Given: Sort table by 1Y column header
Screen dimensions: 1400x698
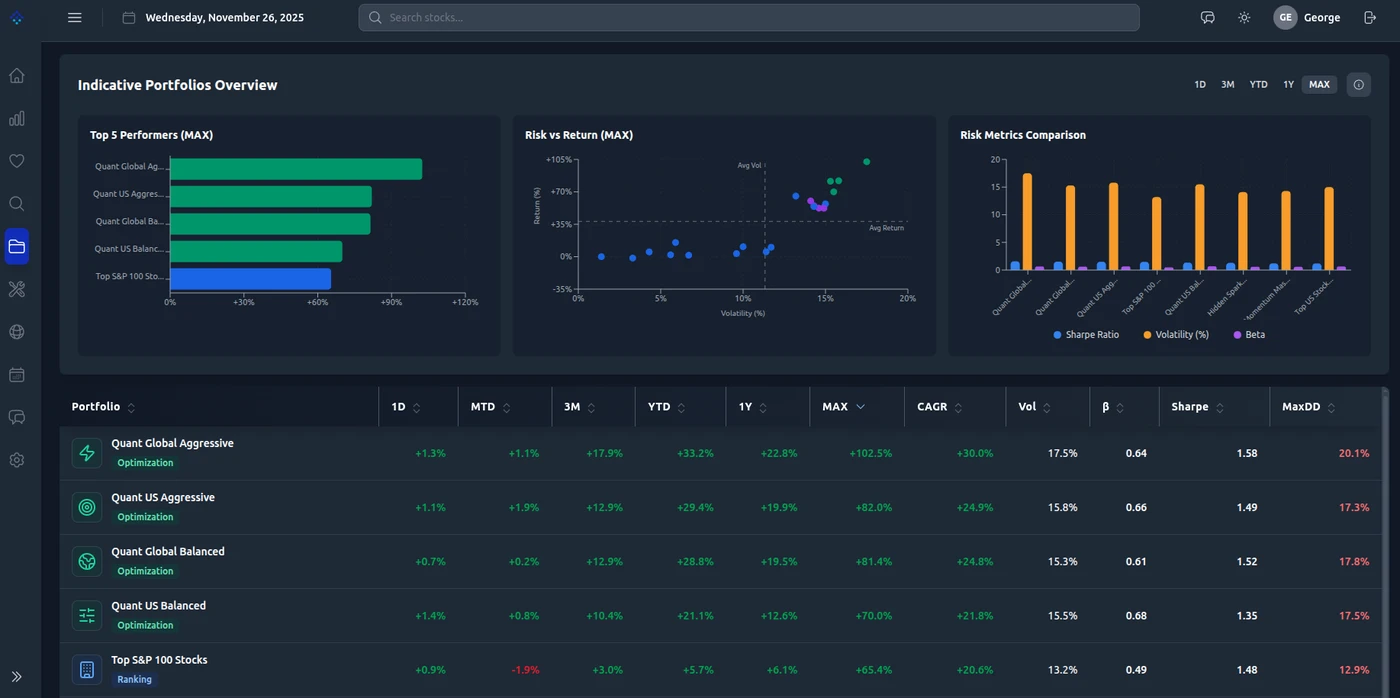Looking at the screenshot, I should tap(753, 407).
